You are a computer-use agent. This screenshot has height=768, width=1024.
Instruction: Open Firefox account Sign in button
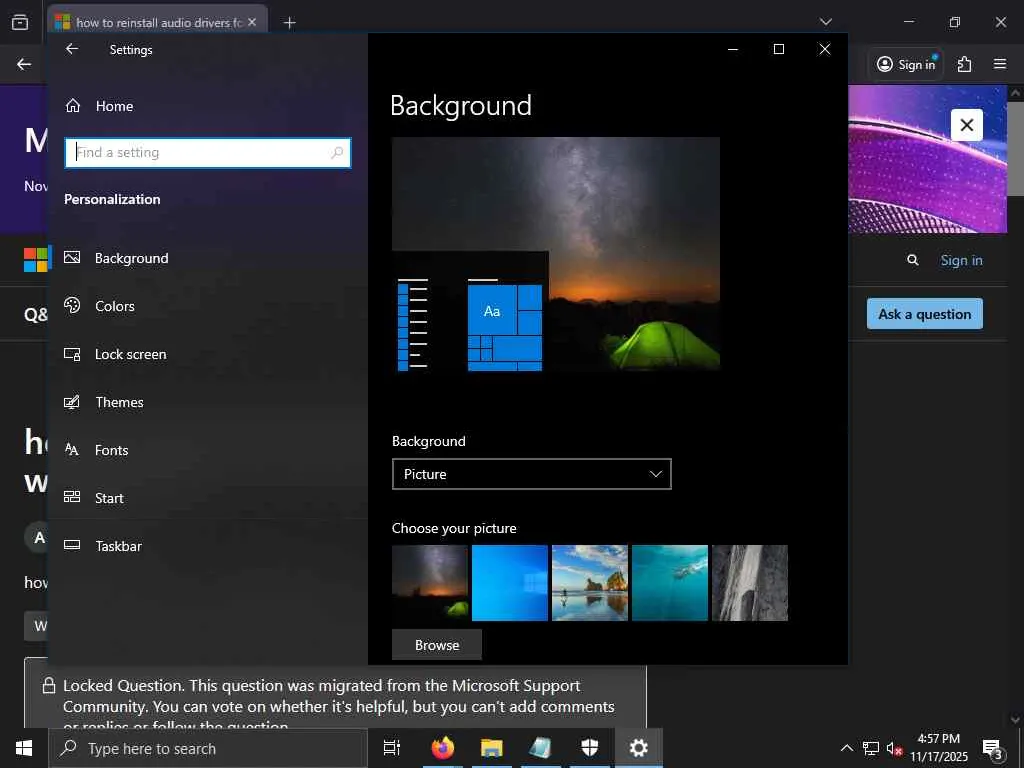pos(906,64)
